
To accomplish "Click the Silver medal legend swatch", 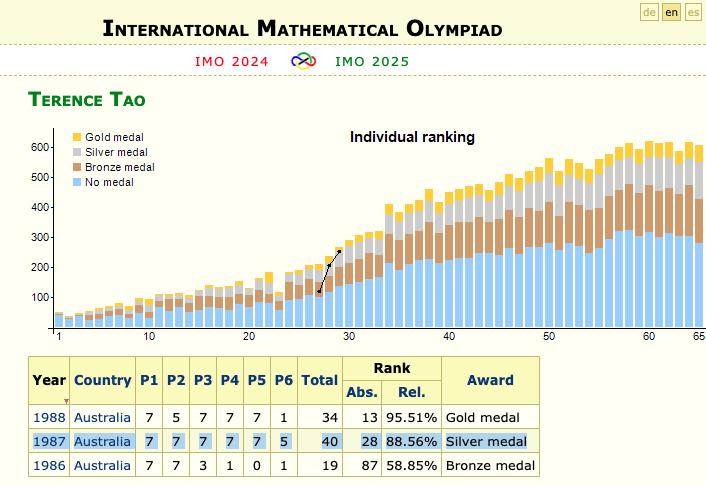I will point(77,152).
